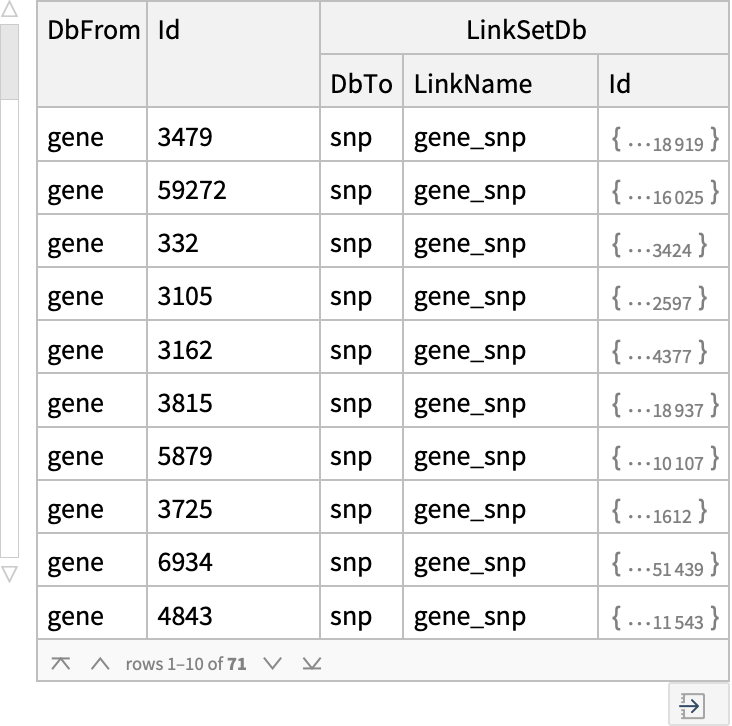Viewport: 732px width, 726px height.
Task: Select the LinkSetDb column group header
Action: 525,29
